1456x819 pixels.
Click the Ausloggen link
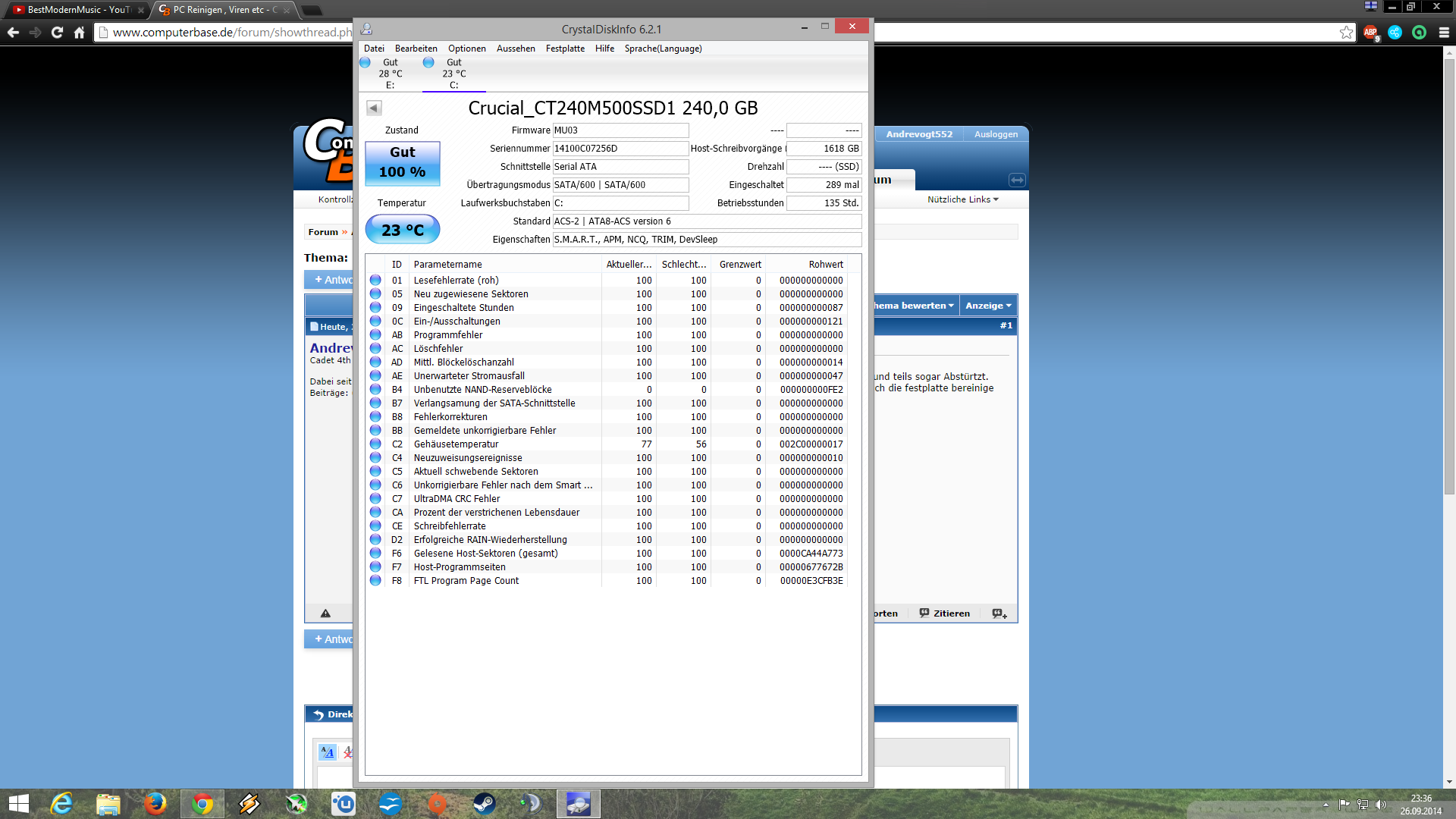(x=996, y=134)
